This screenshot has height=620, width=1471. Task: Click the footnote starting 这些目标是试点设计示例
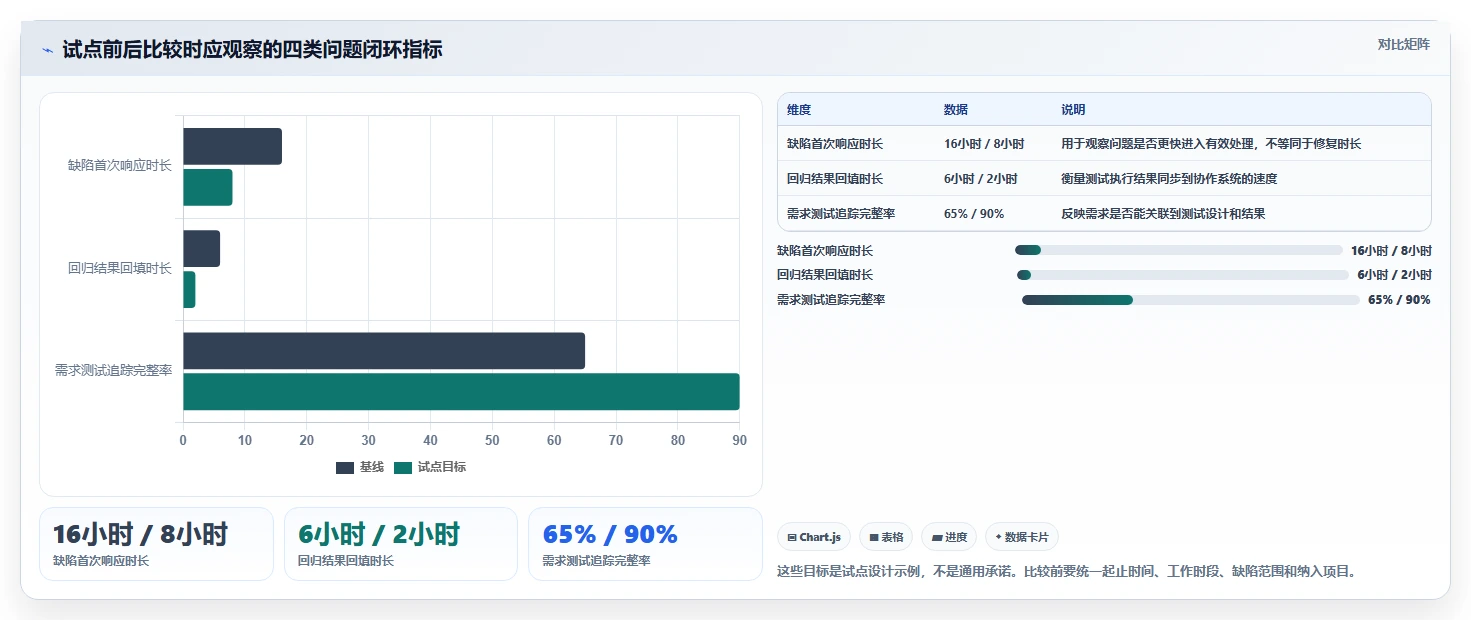coord(1066,572)
